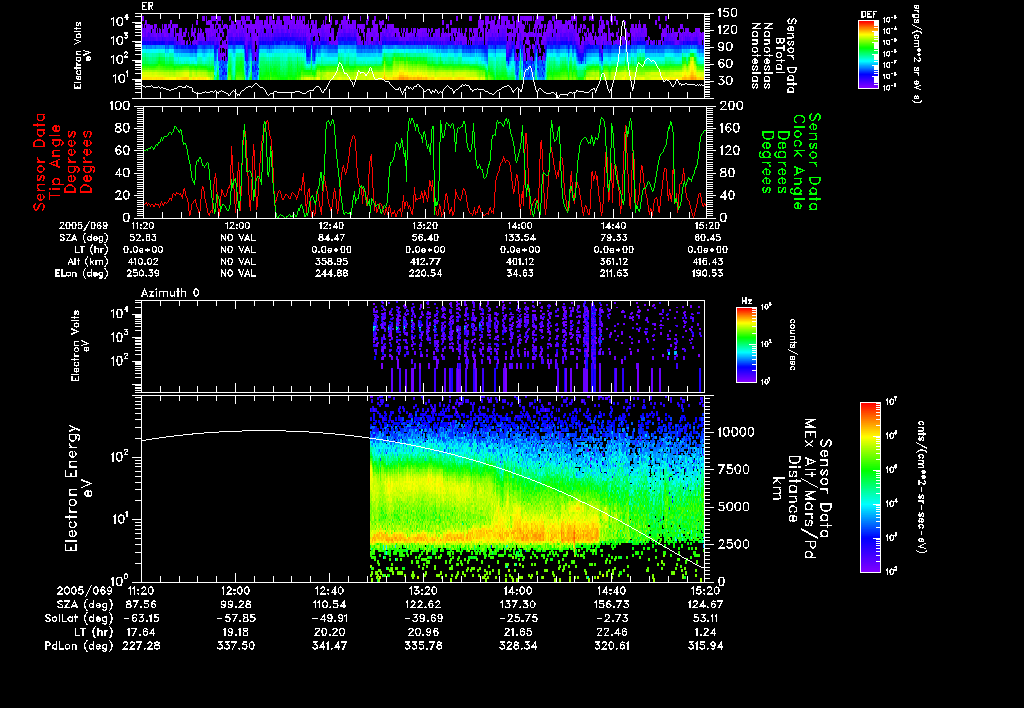The height and width of the screenshot is (708, 1024).
Task: Click local time value "17.64"
Action: click(141, 632)
